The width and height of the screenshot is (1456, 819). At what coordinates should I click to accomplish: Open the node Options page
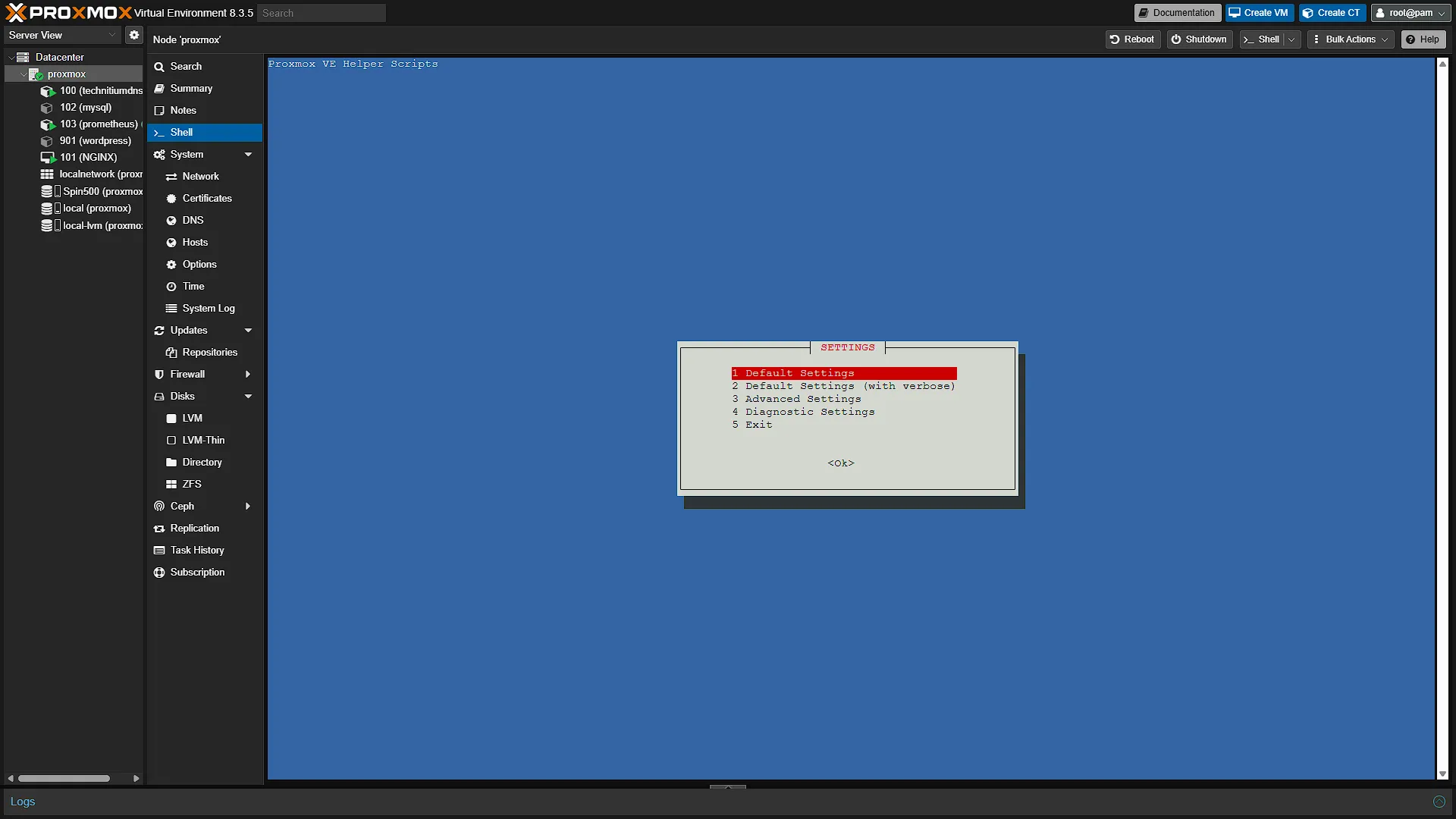click(x=205, y=264)
